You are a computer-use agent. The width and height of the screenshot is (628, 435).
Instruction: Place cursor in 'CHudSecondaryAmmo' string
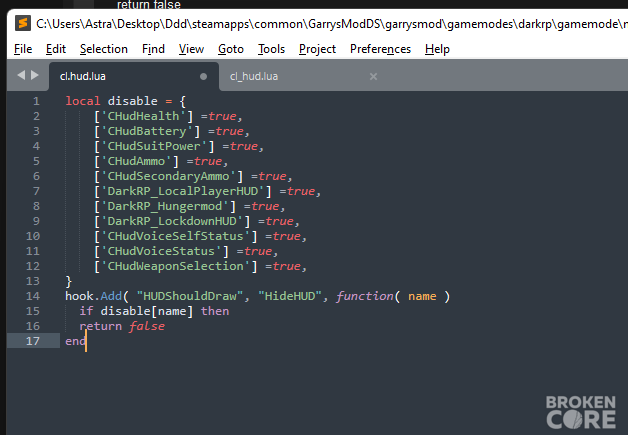click(168, 176)
